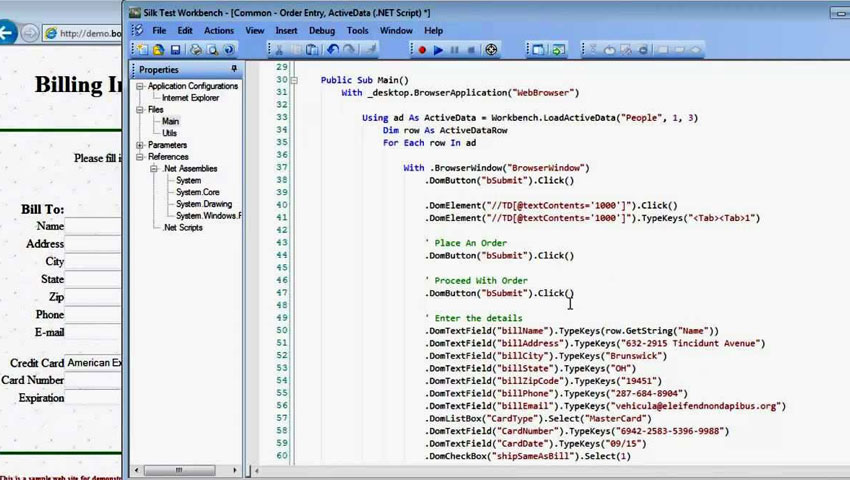850x480 pixels.
Task: Click the Save disk icon
Action: [x=175, y=50]
